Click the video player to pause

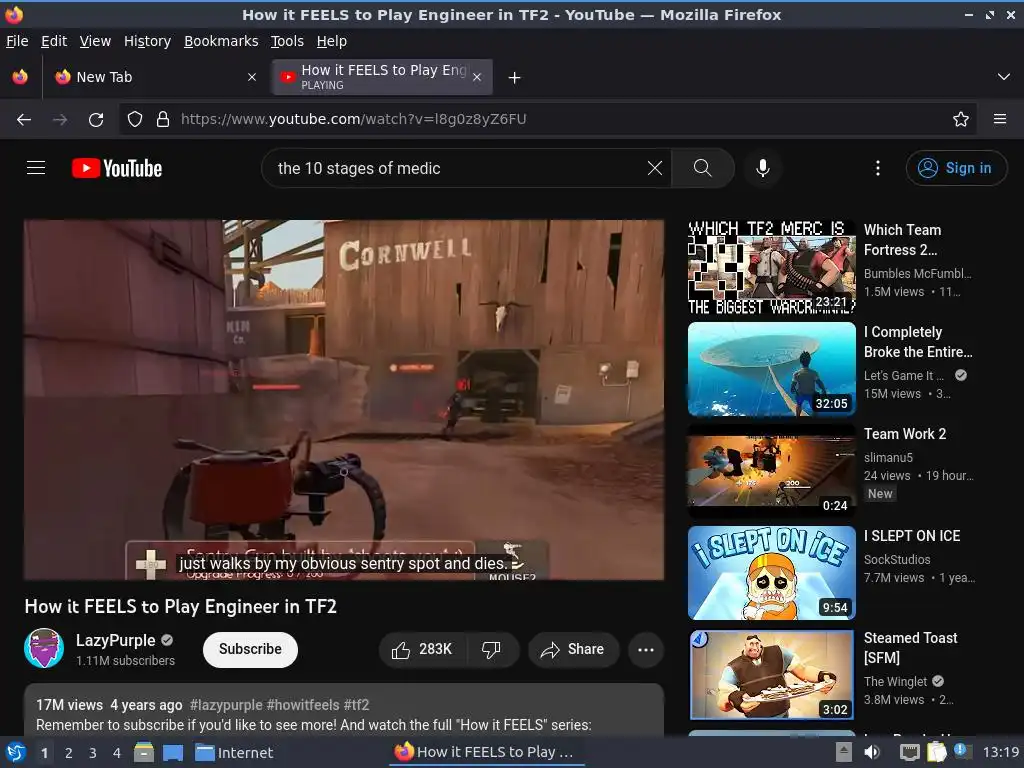click(344, 400)
